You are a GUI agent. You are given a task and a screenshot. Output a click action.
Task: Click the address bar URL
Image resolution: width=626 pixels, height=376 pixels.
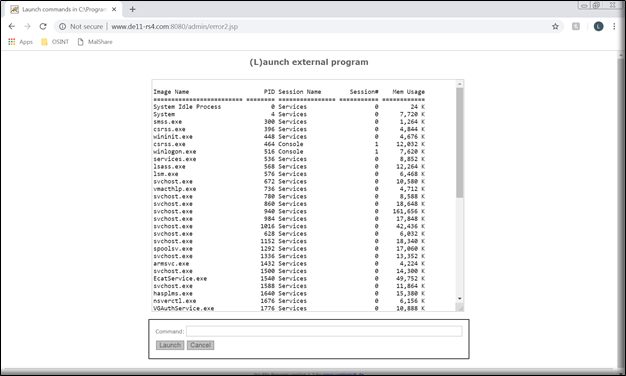(x=174, y=26)
